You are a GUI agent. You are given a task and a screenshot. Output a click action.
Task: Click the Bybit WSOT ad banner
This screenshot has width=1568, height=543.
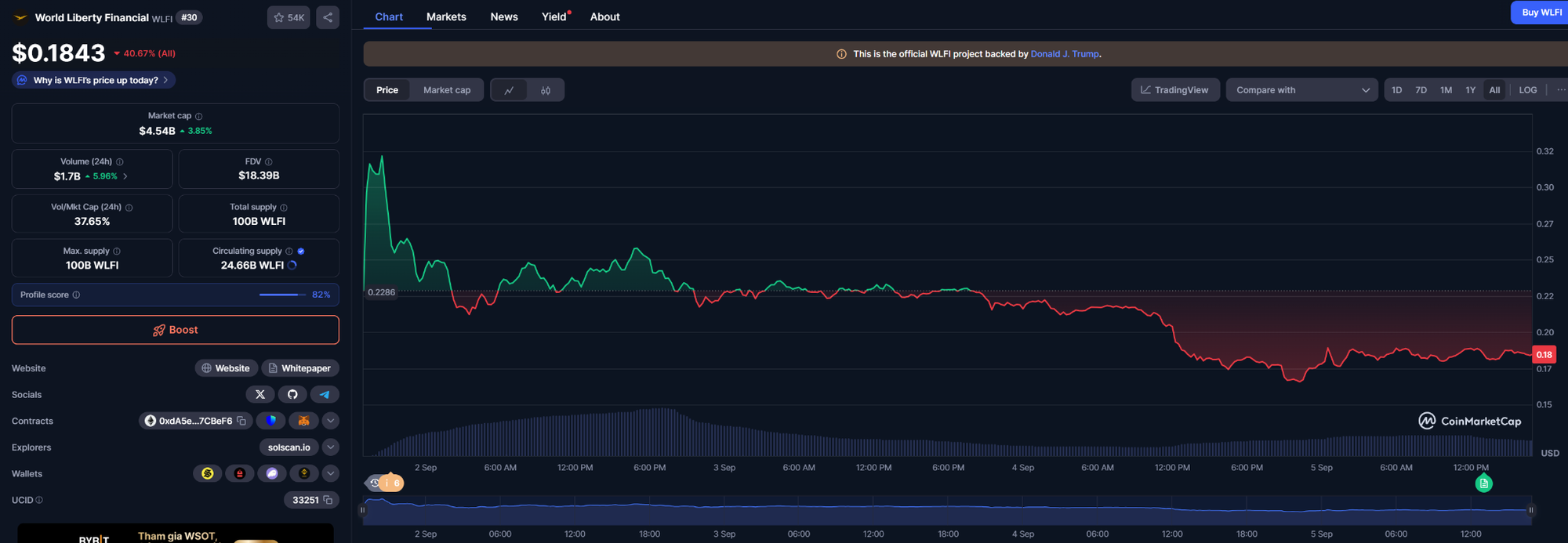[176, 534]
